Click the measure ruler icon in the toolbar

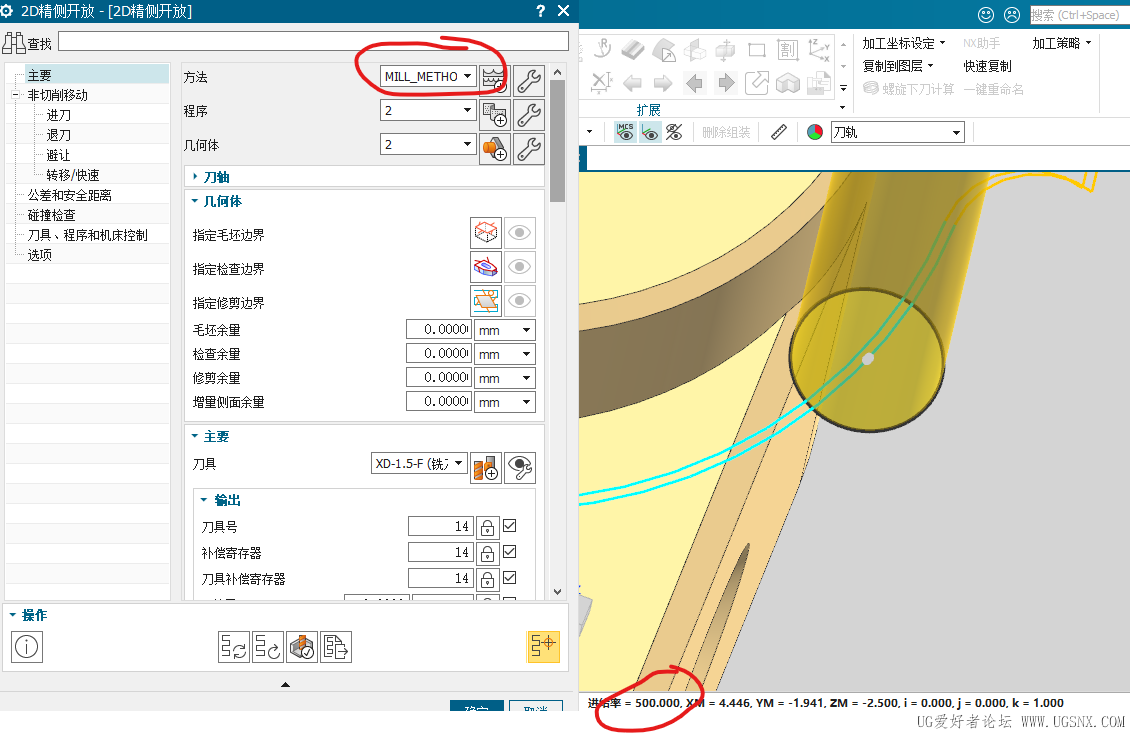point(778,132)
